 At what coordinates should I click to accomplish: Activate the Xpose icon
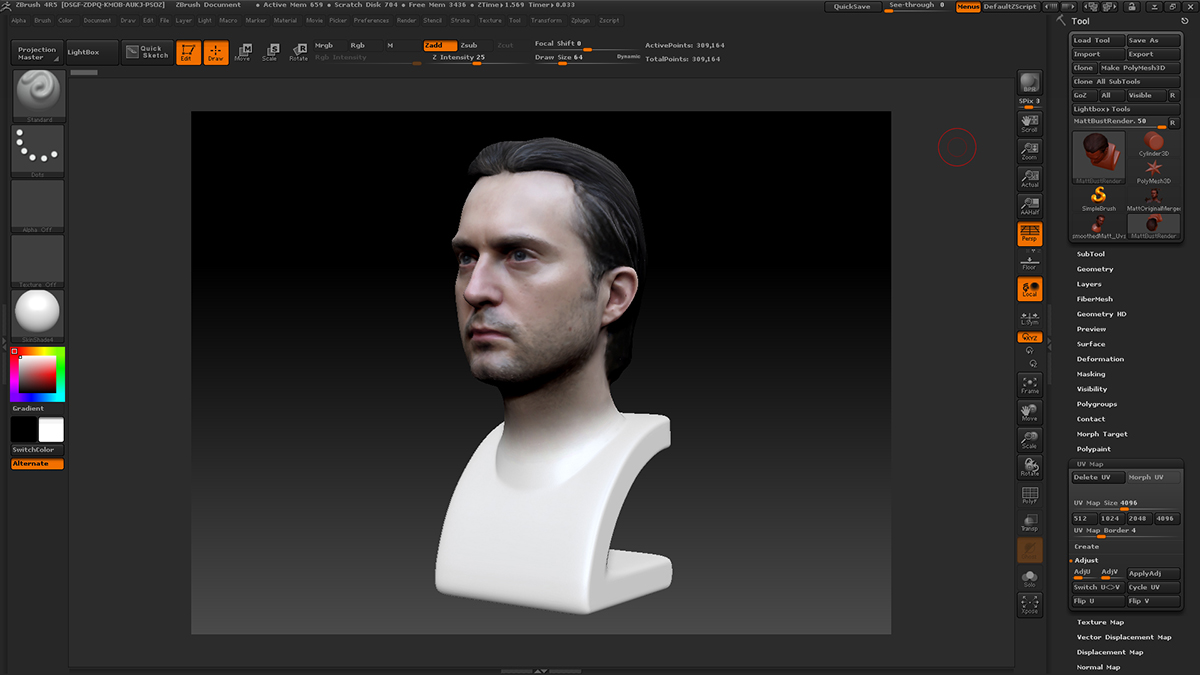[1029, 604]
